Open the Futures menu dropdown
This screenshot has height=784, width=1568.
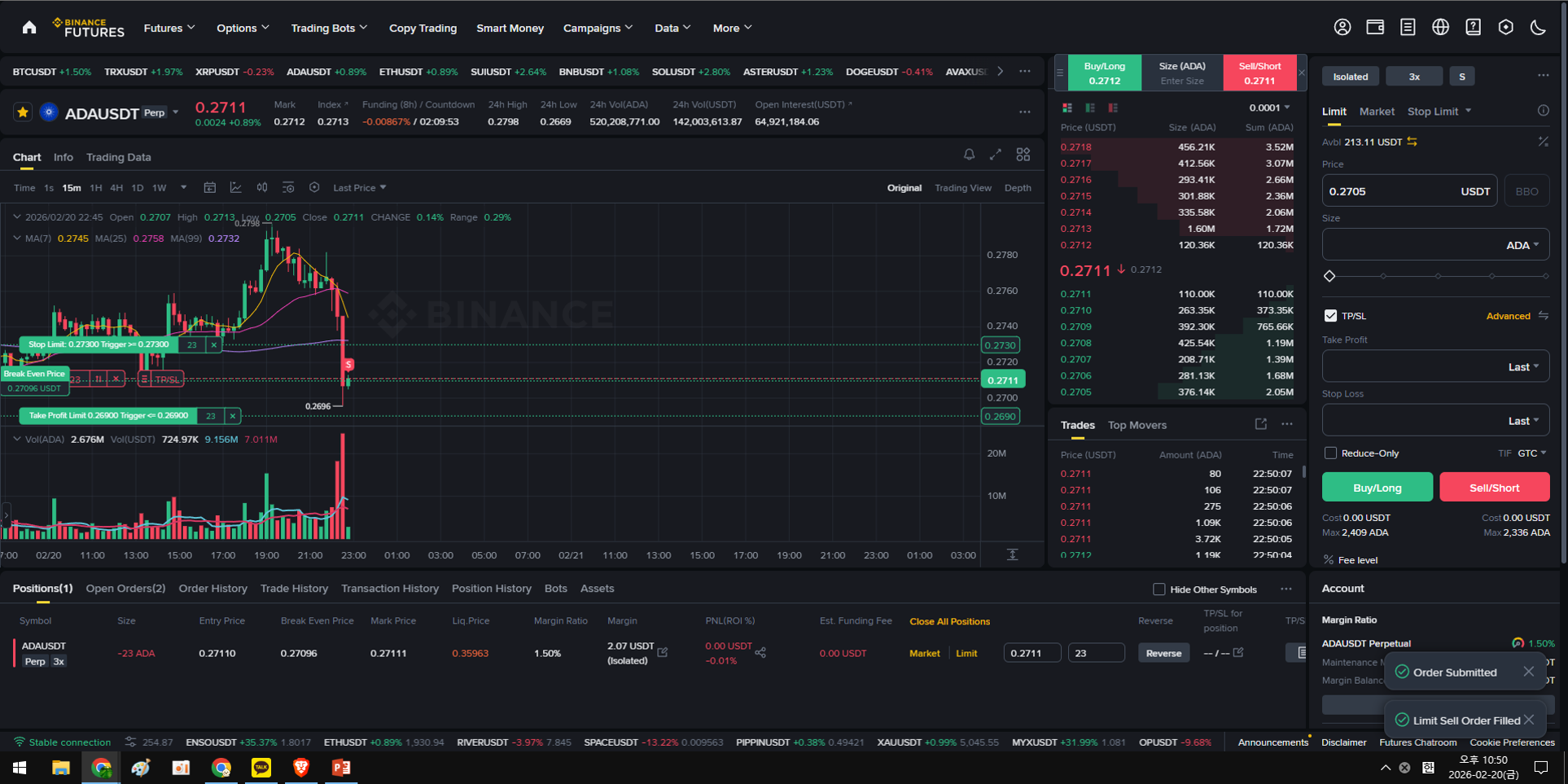point(169,28)
